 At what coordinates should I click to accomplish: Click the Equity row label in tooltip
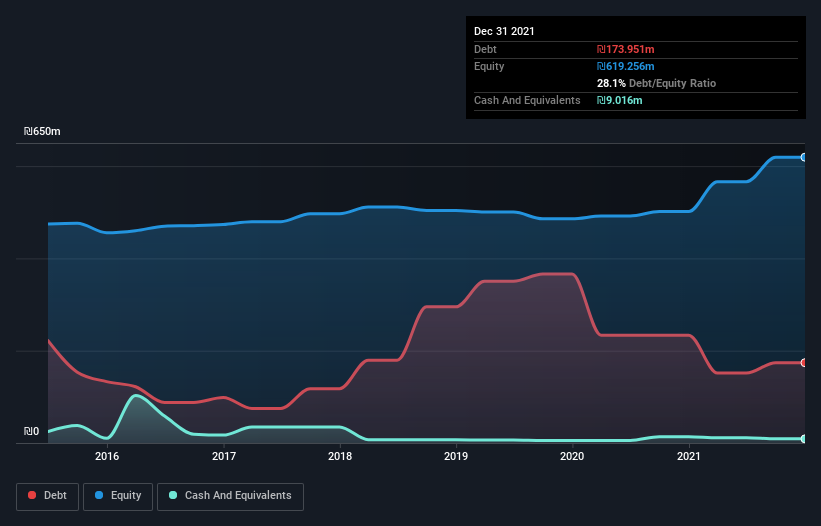click(x=489, y=66)
